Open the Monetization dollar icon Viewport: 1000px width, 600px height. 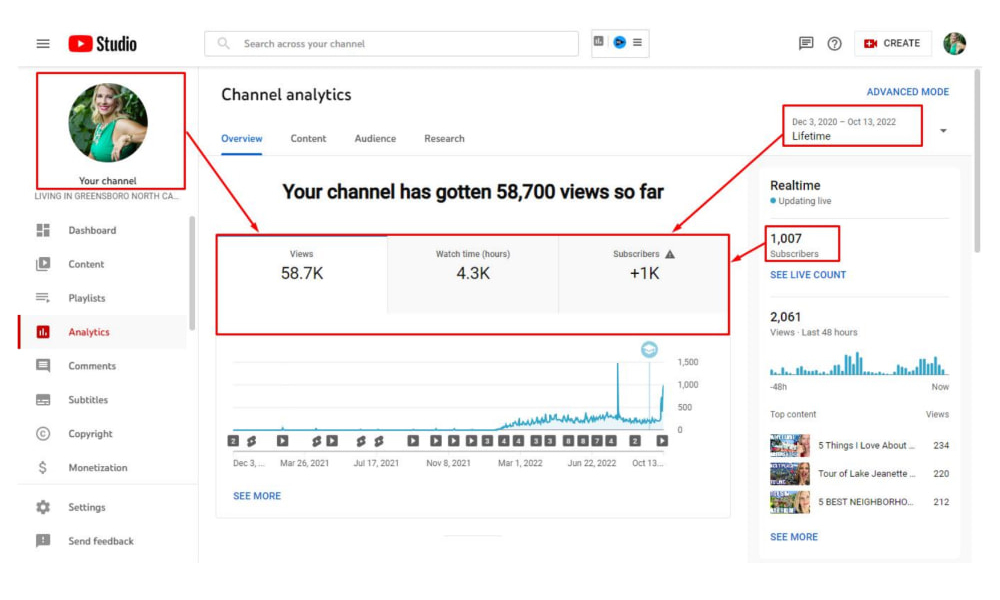tap(43, 468)
